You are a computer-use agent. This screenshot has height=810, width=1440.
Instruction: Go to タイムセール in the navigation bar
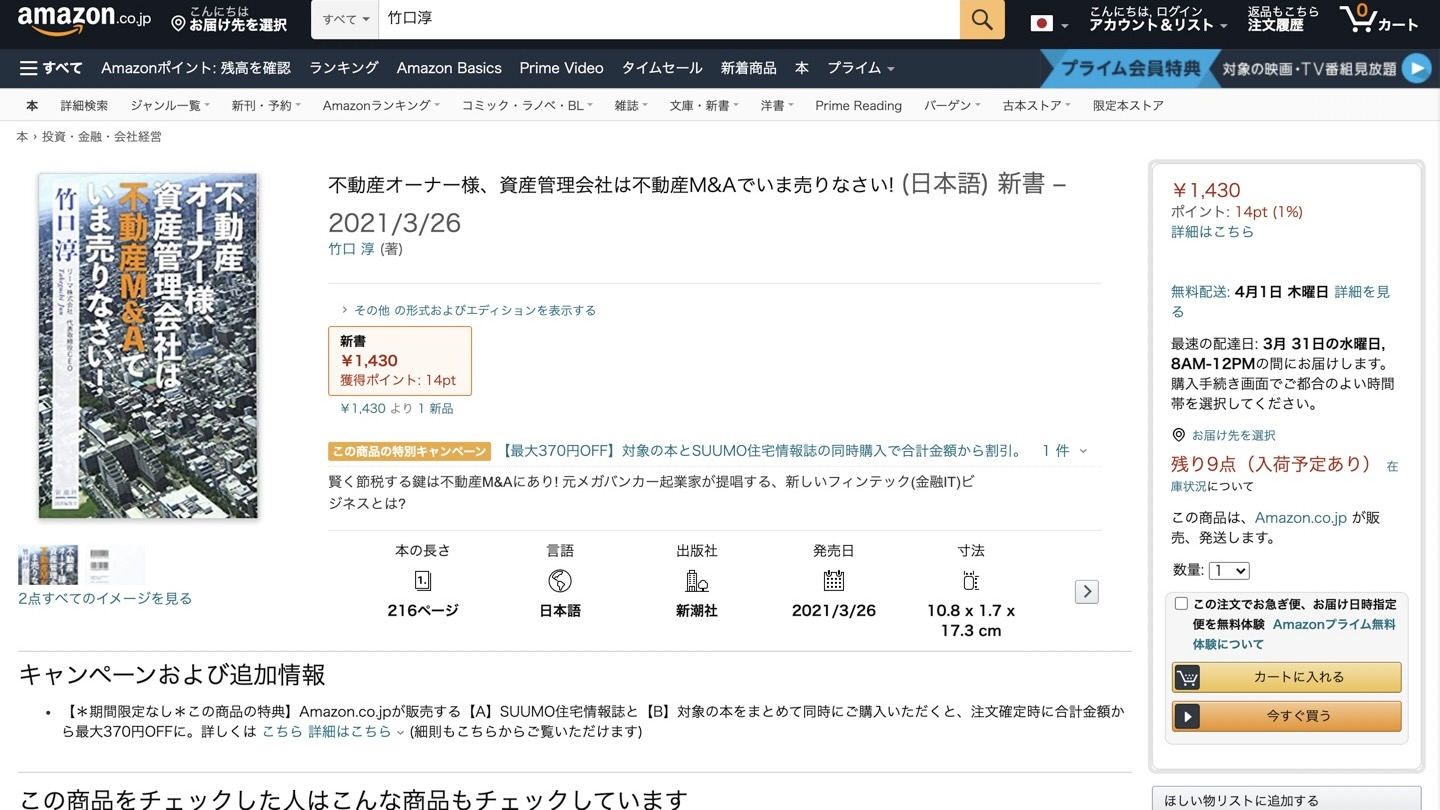point(662,68)
